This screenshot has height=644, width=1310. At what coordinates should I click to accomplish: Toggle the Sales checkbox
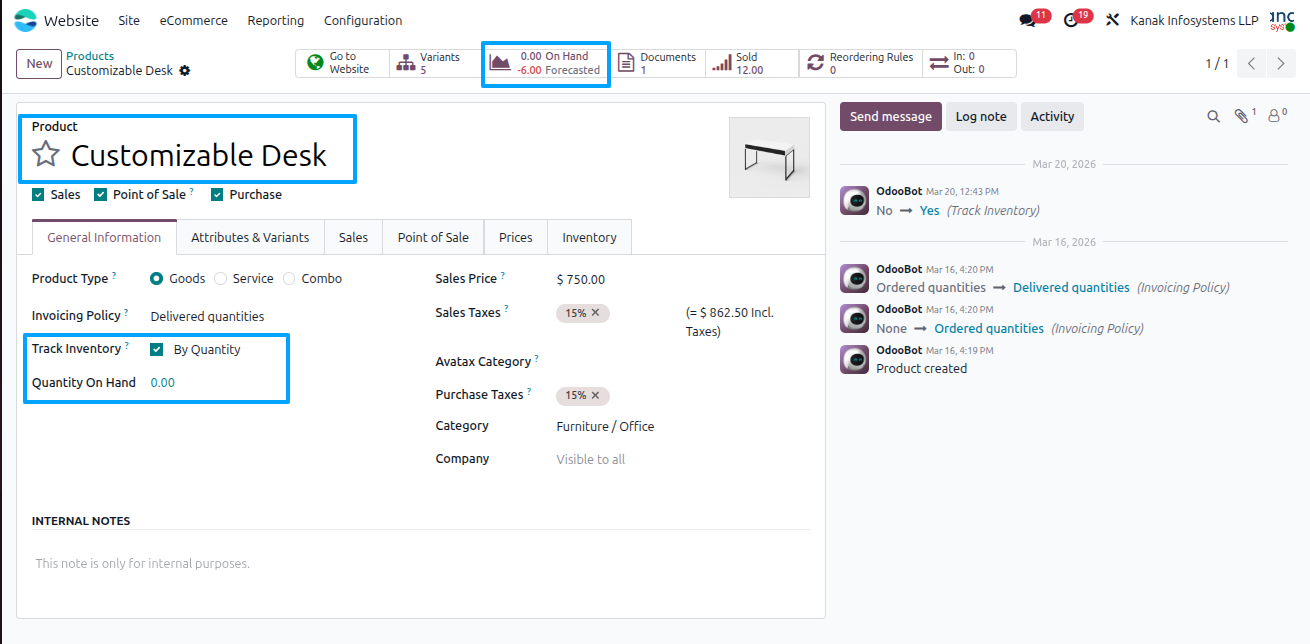tap(38, 195)
